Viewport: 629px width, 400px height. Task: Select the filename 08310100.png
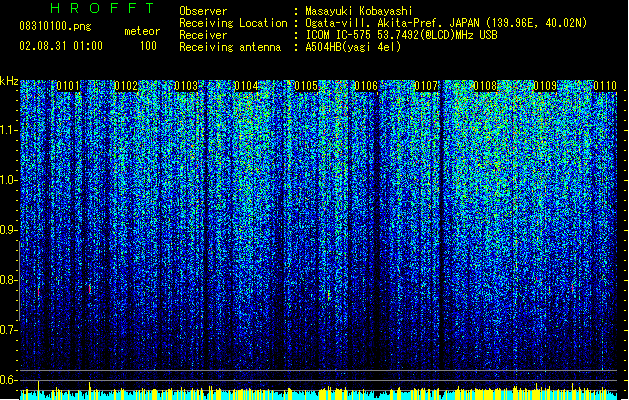click(55, 26)
